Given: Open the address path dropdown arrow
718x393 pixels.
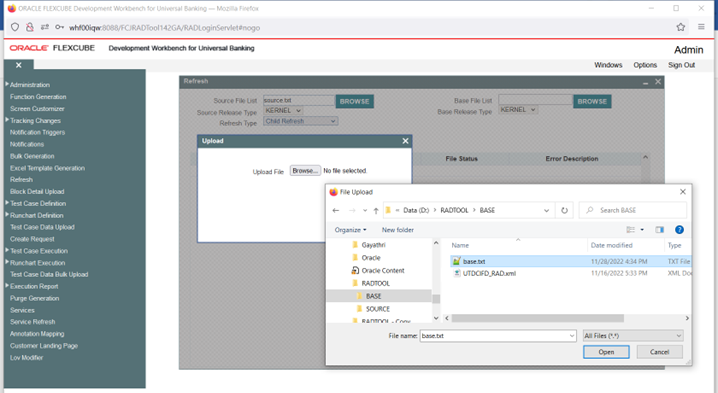Looking at the screenshot, I should [x=546, y=210].
